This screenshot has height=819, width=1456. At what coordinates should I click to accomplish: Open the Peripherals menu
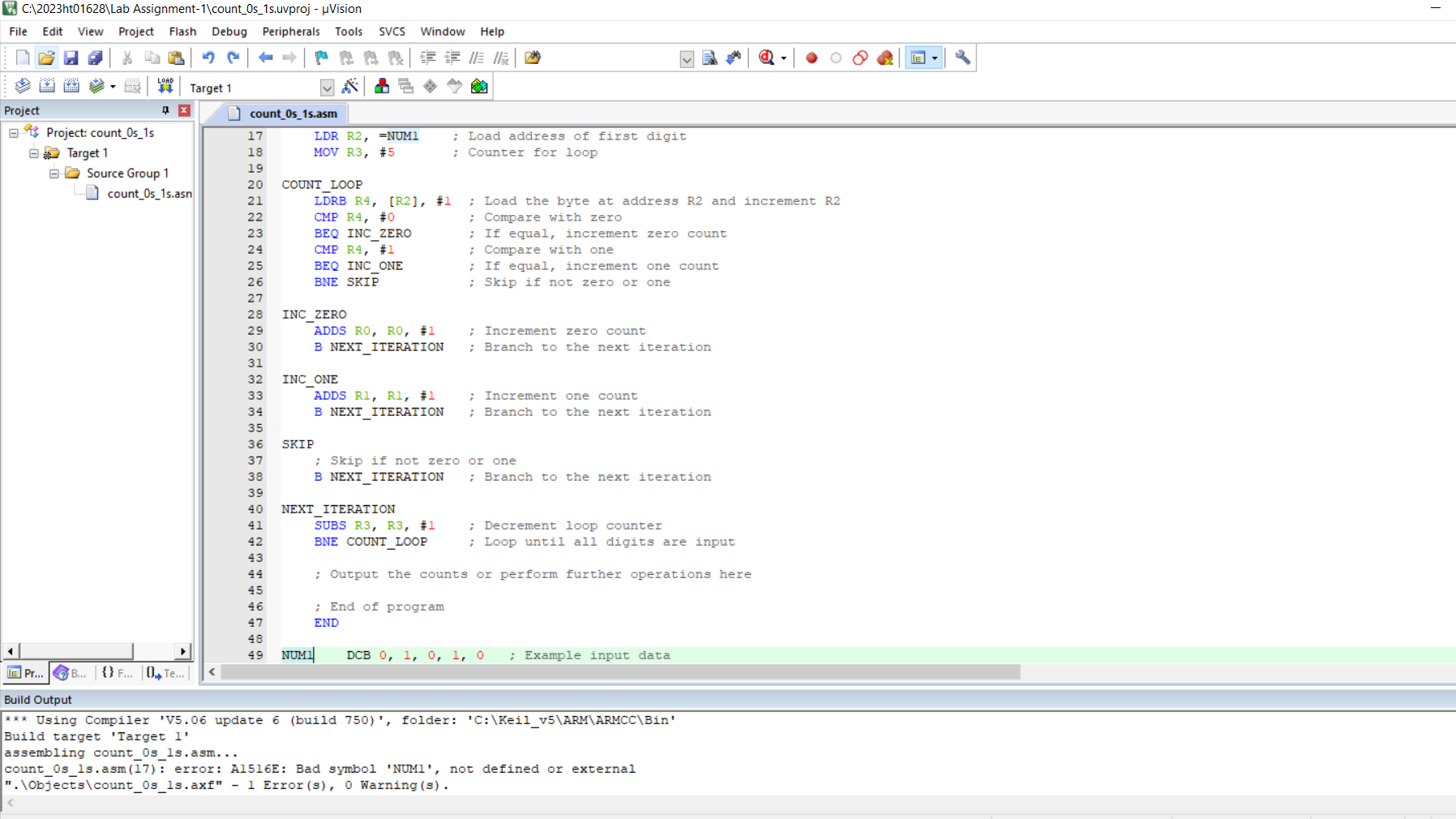[291, 32]
